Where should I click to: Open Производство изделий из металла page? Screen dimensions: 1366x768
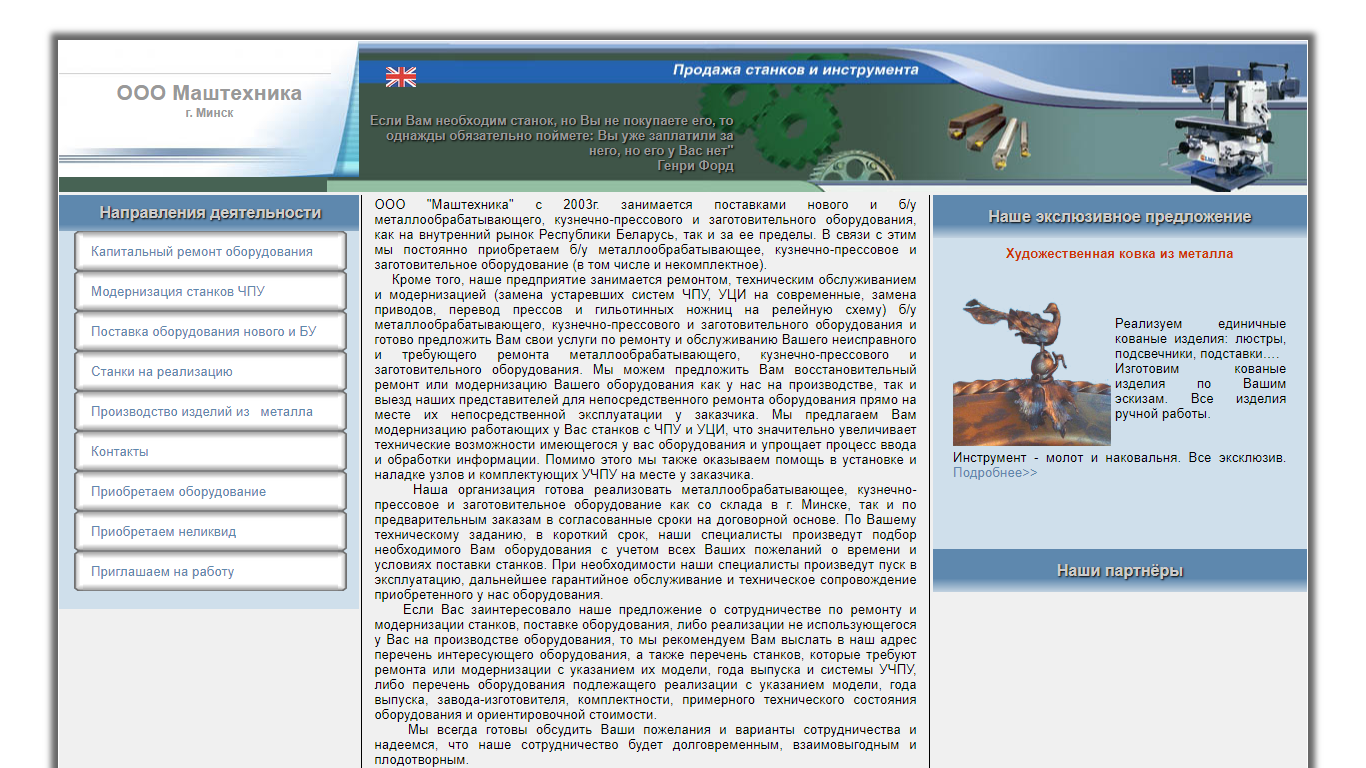pyautogui.click(x=210, y=412)
